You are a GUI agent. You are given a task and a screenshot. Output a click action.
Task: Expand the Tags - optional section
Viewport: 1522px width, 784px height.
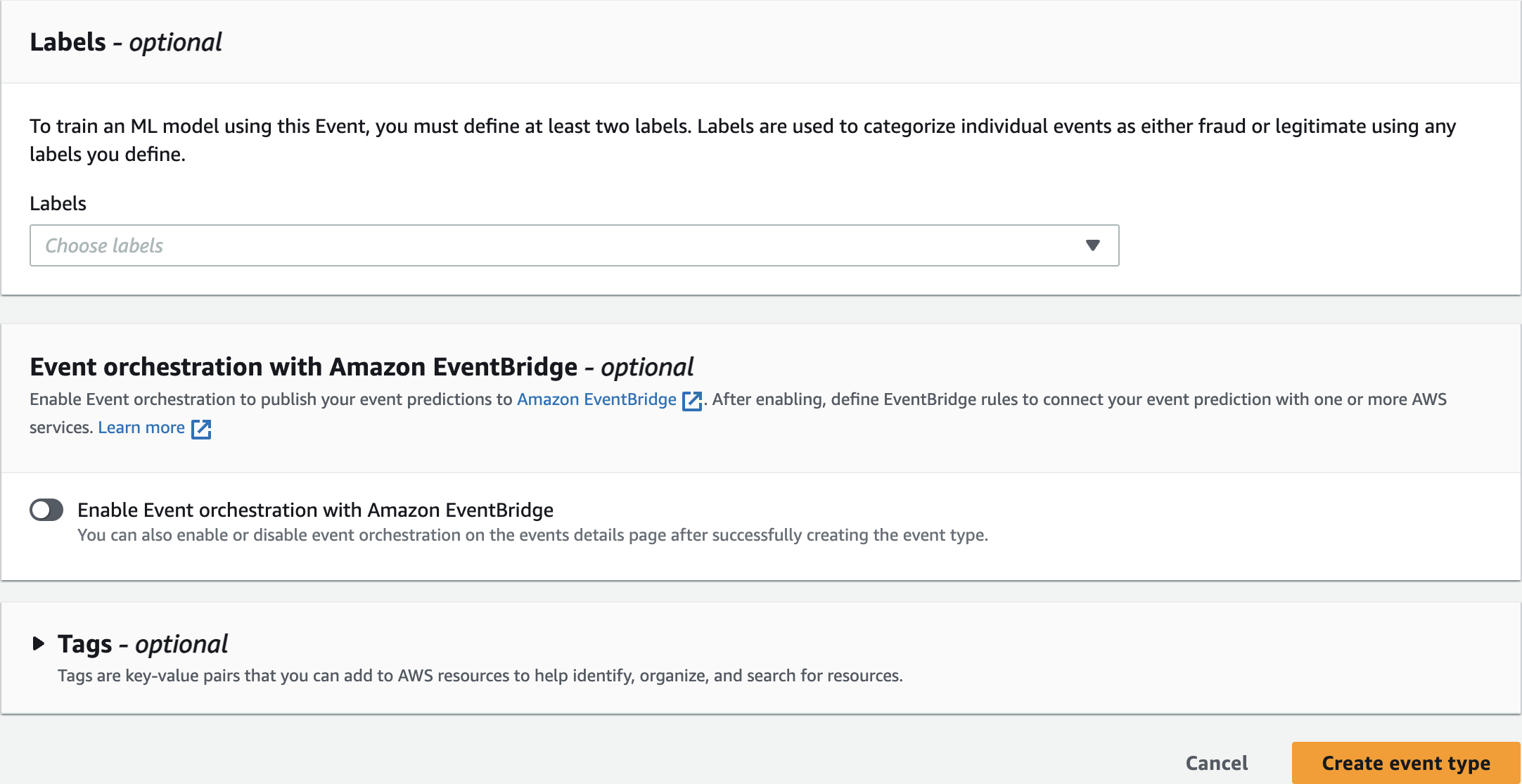tap(143, 643)
